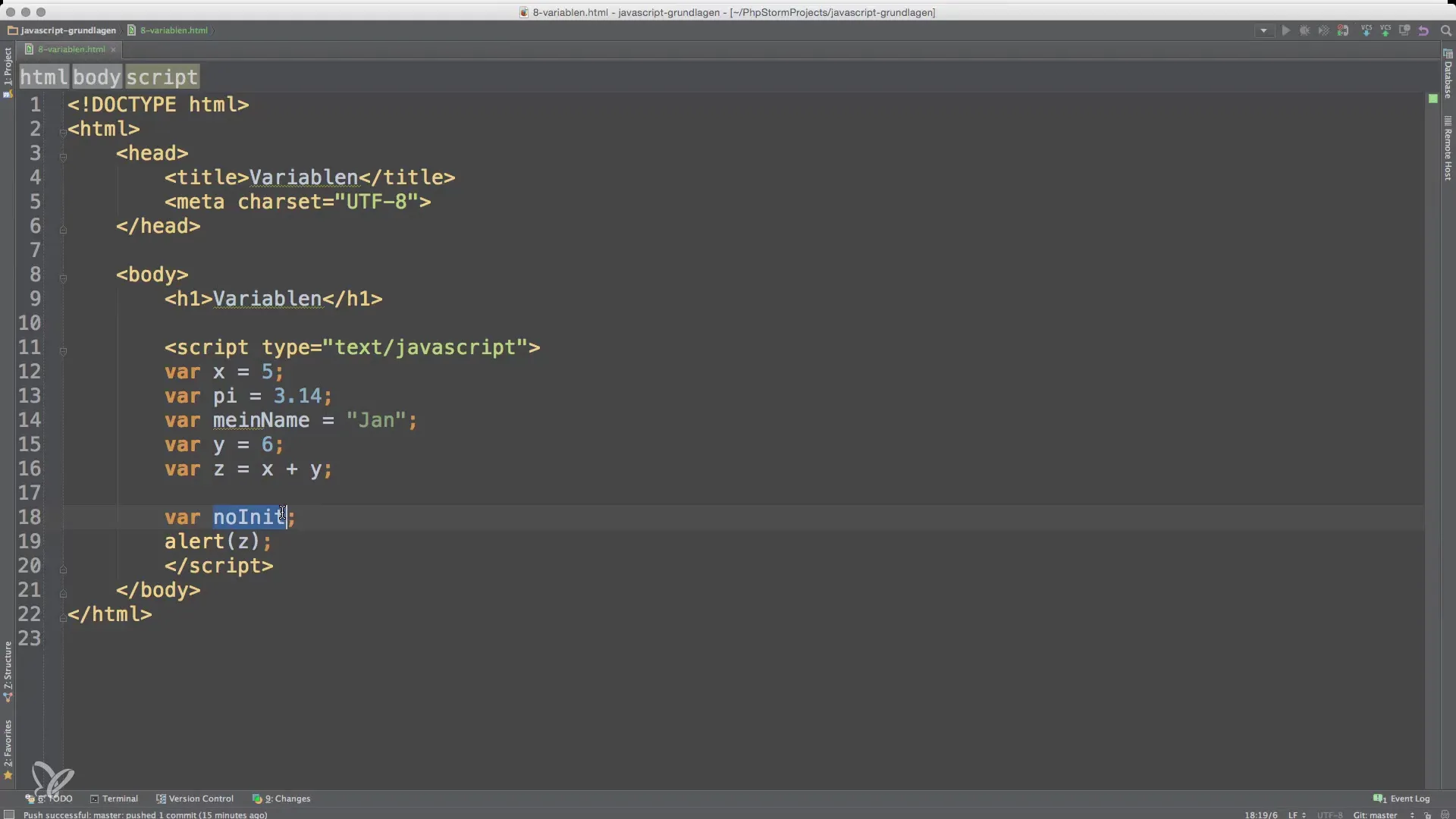Close the 8-variablen.html editor tab
Image resolution: width=1456 pixels, height=819 pixels.
[x=113, y=49]
